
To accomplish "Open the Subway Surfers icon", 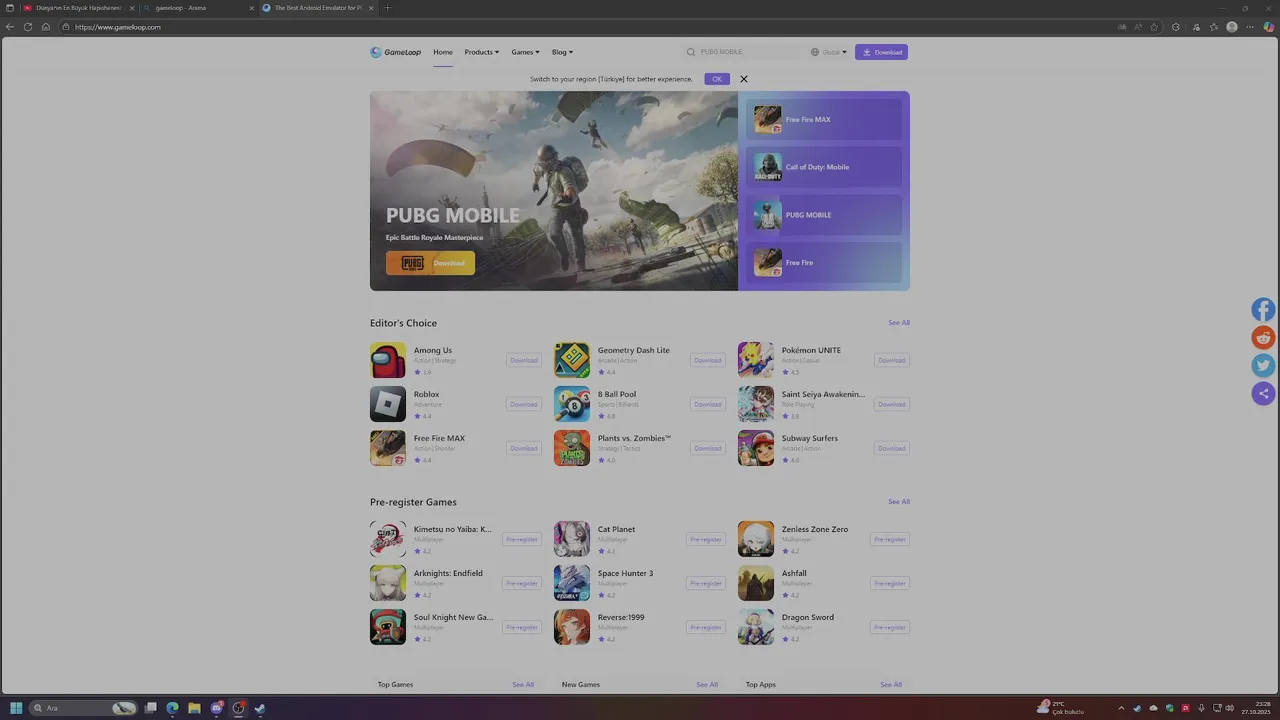I will [x=756, y=448].
